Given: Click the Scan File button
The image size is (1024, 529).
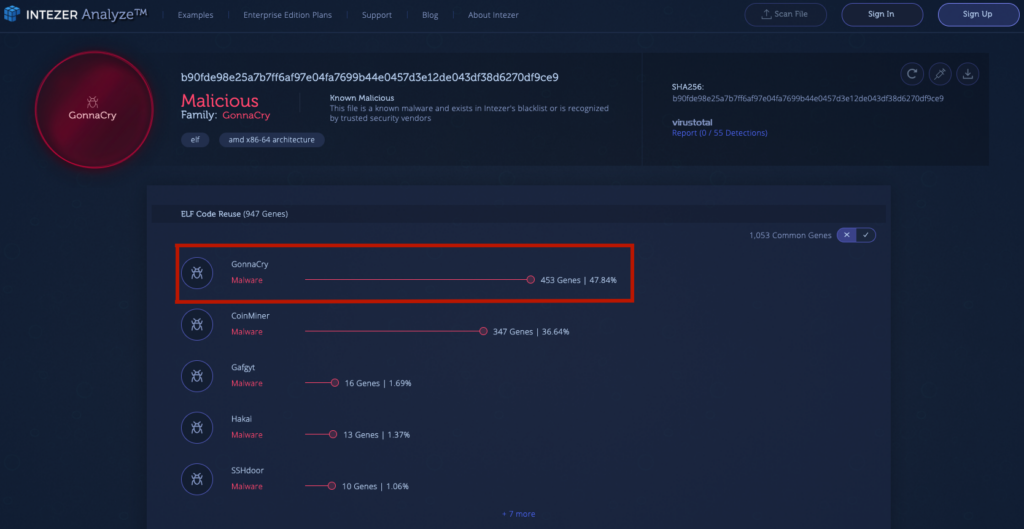Looking at the screenshot, I should (x=786, y=14).
